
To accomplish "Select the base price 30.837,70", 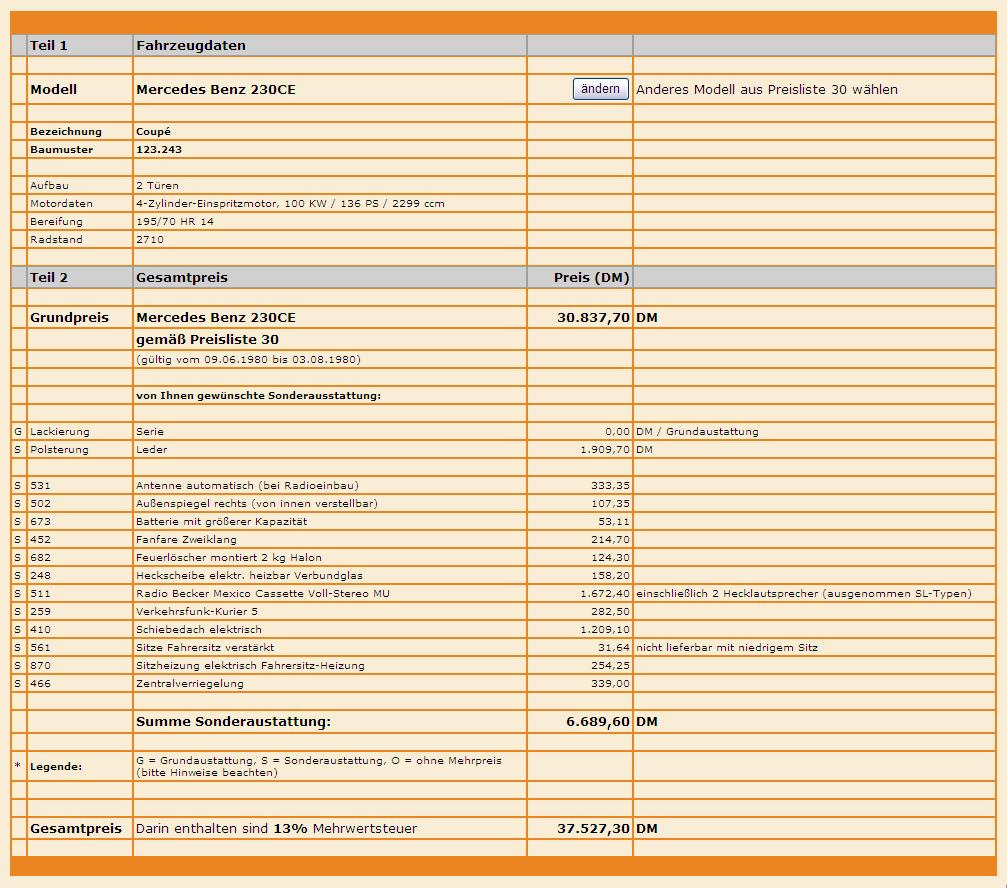I will point(593,317).
